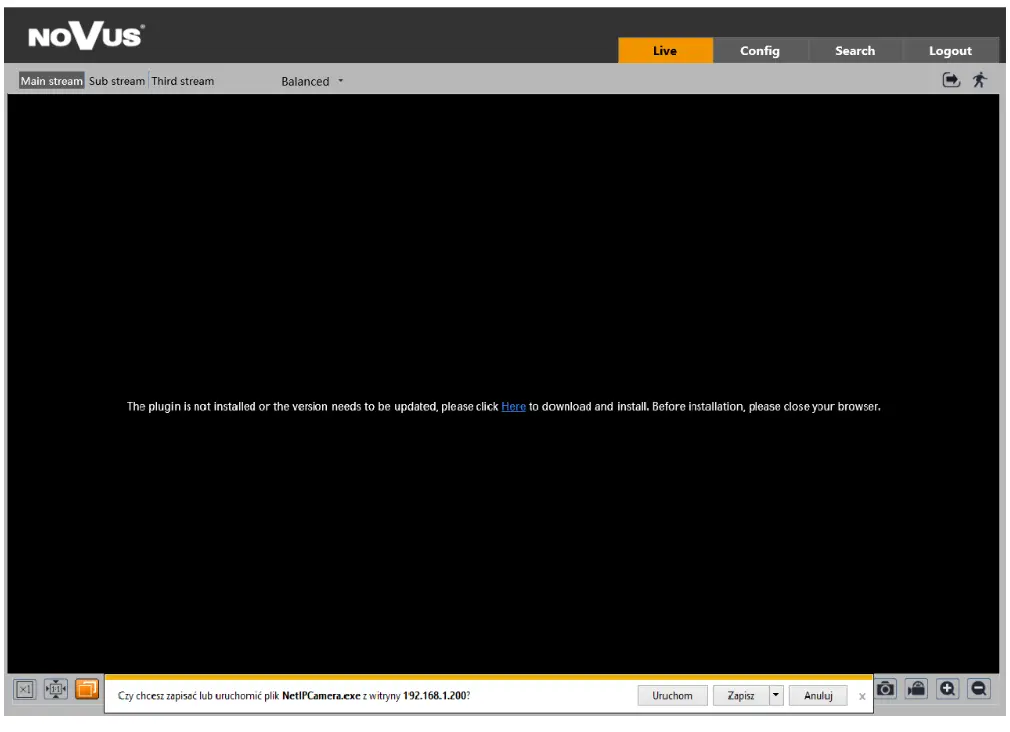
Task: Close the download notification bar
Action: click(x=862, y=697)
